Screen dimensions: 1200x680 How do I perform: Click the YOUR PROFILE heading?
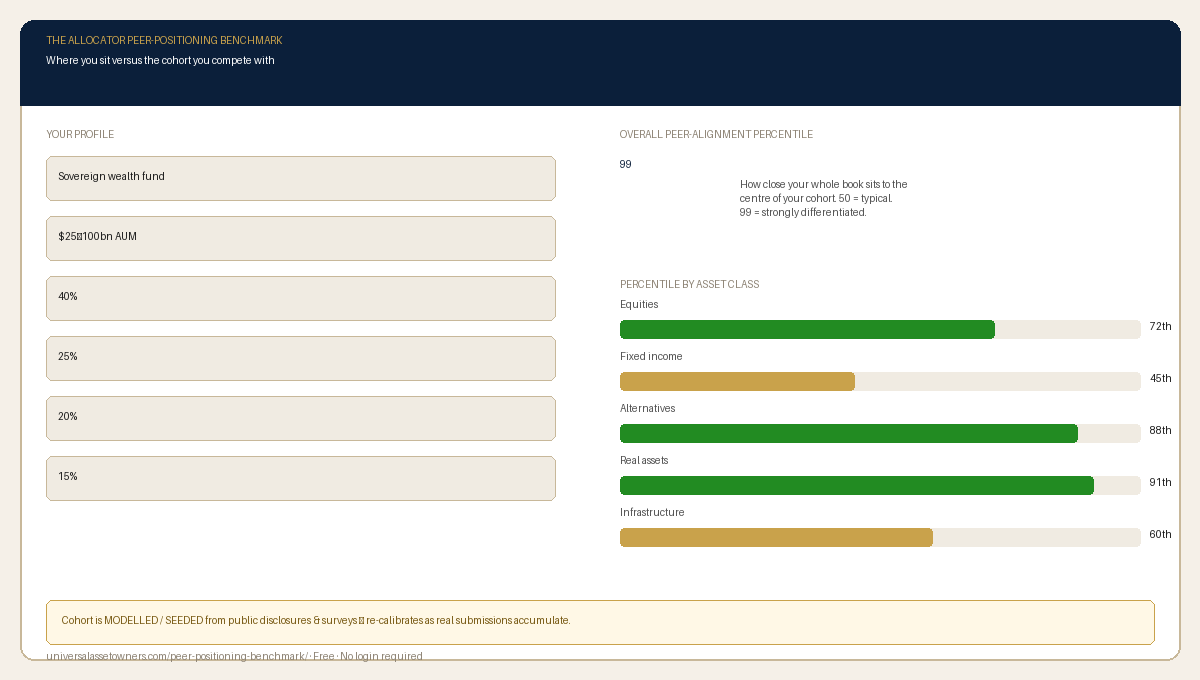pyautogui.click(x=80, y=135)
